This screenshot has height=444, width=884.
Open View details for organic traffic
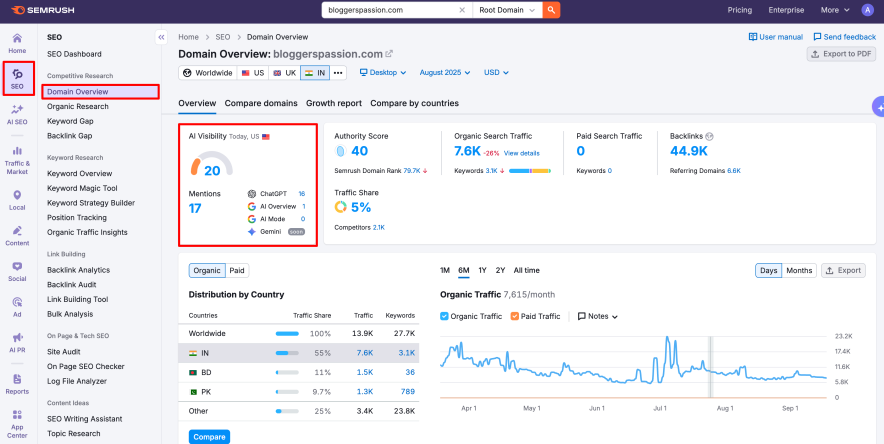click(521, 153)
